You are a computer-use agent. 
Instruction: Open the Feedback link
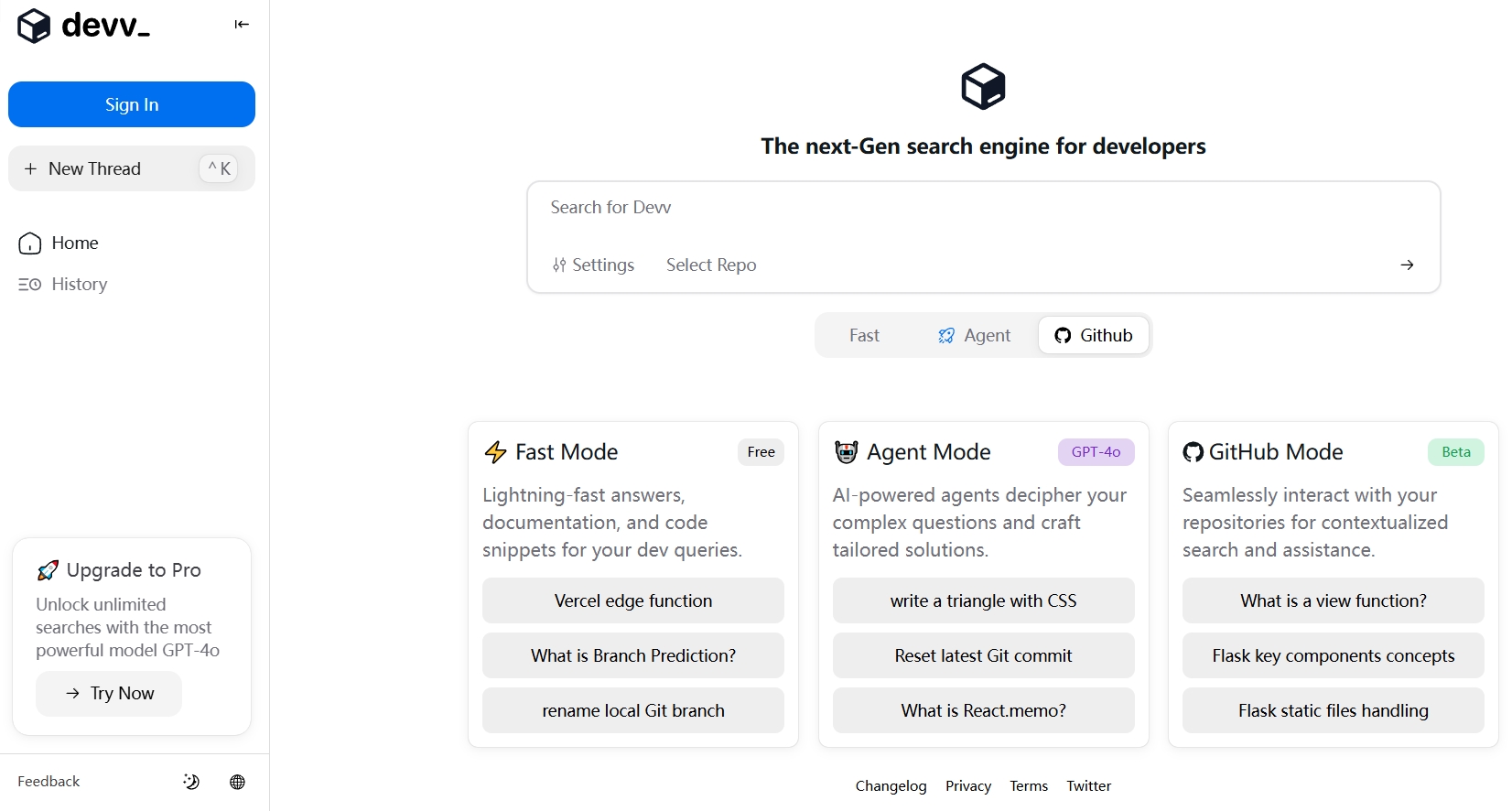[x=49, y=781]
